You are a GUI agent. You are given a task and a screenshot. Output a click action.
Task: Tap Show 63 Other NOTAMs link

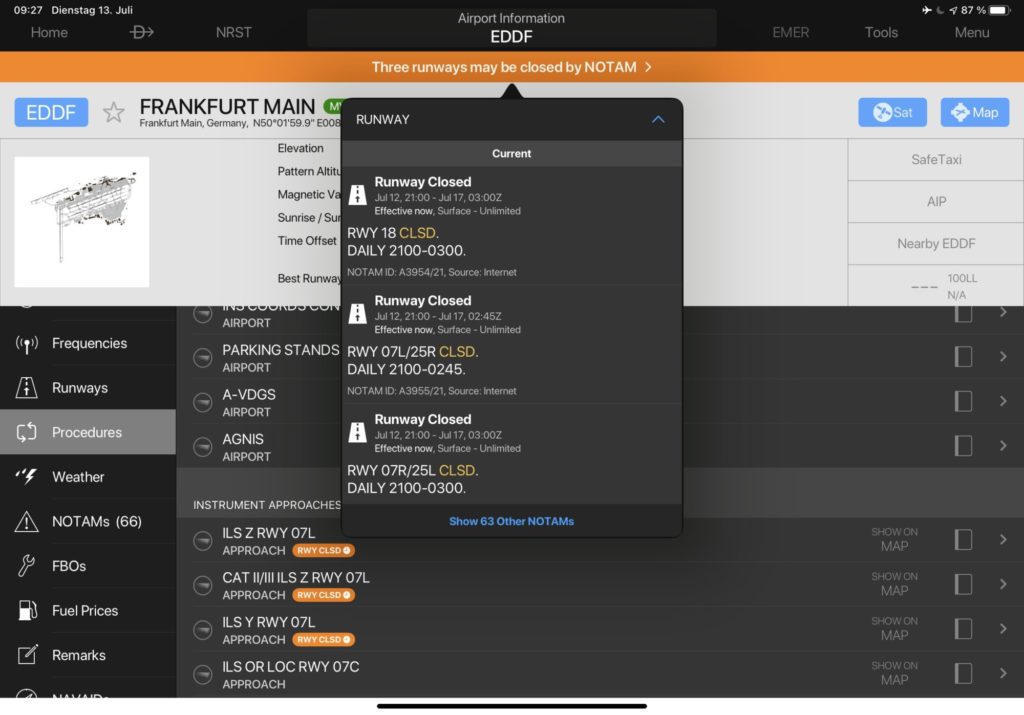[511, 521]
